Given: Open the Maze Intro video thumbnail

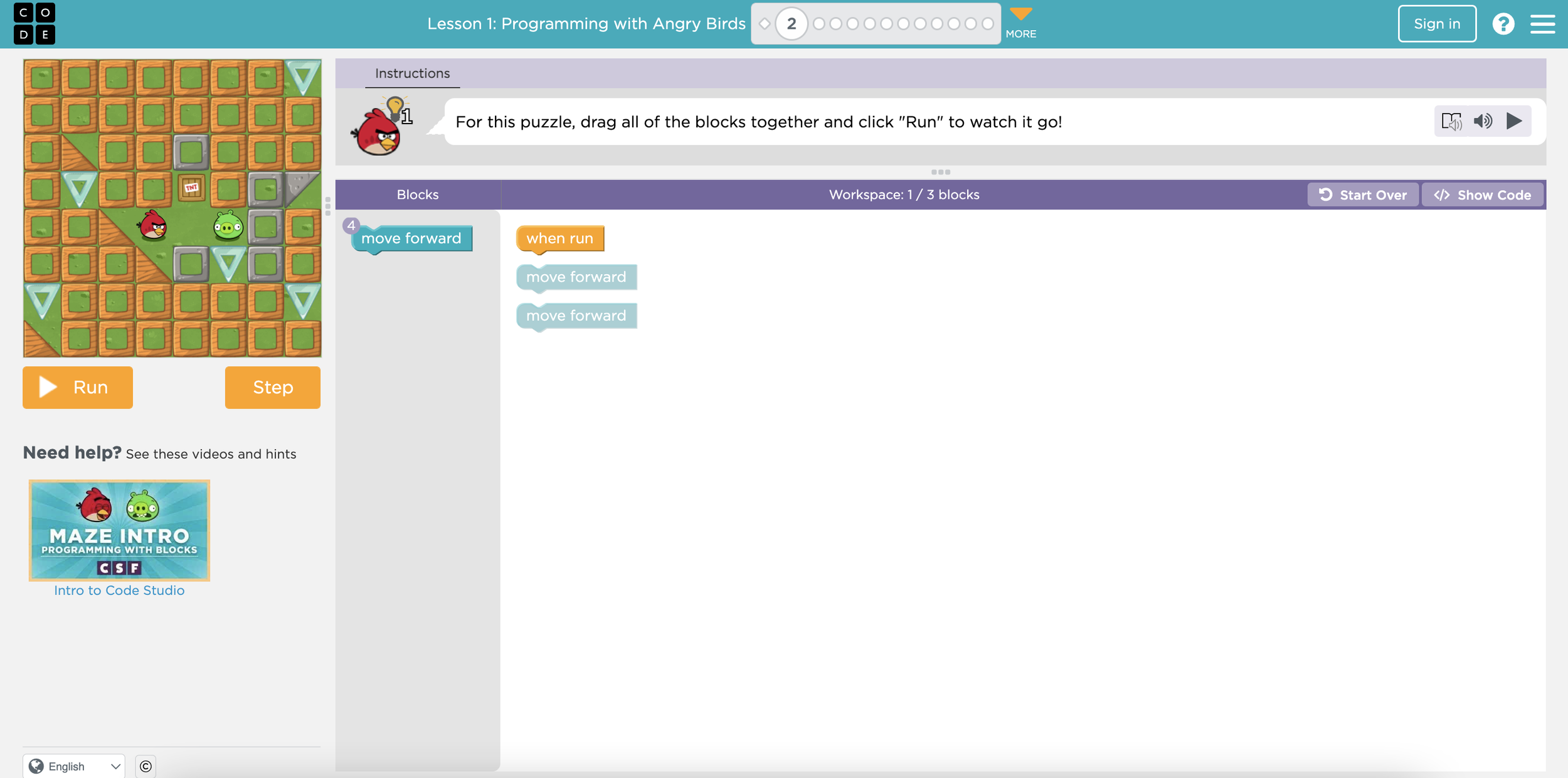Looking at the screenshot, I should (119, 530).
